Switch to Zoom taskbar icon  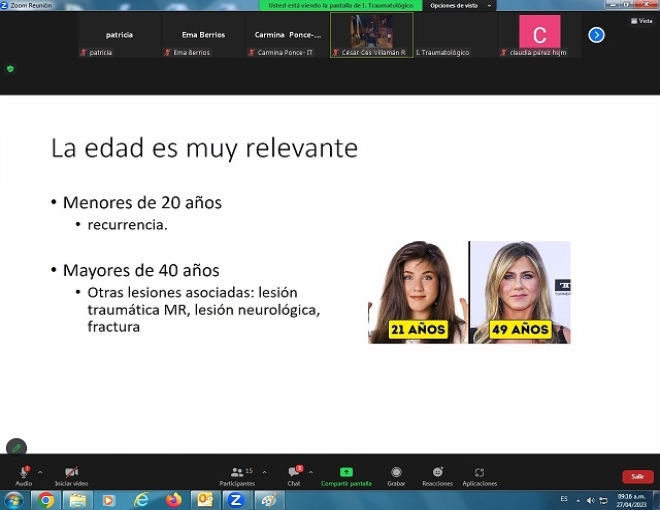click(236, 500)
